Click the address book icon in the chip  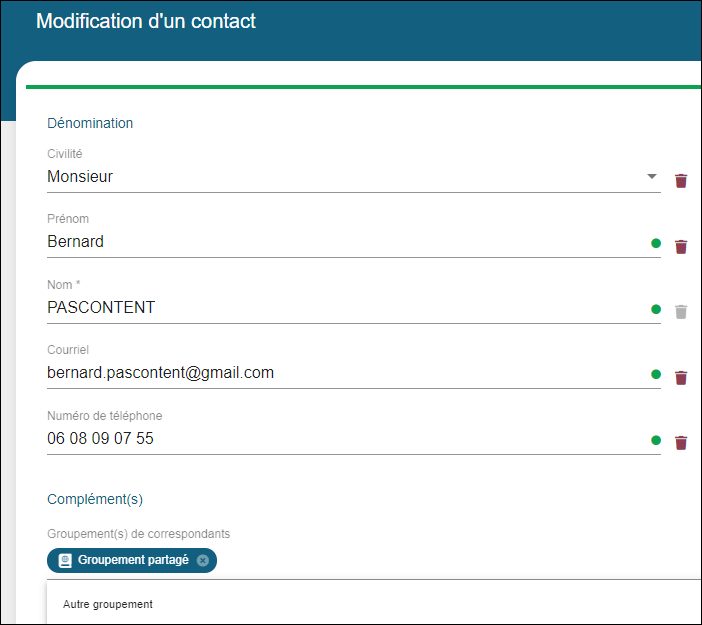65,561
